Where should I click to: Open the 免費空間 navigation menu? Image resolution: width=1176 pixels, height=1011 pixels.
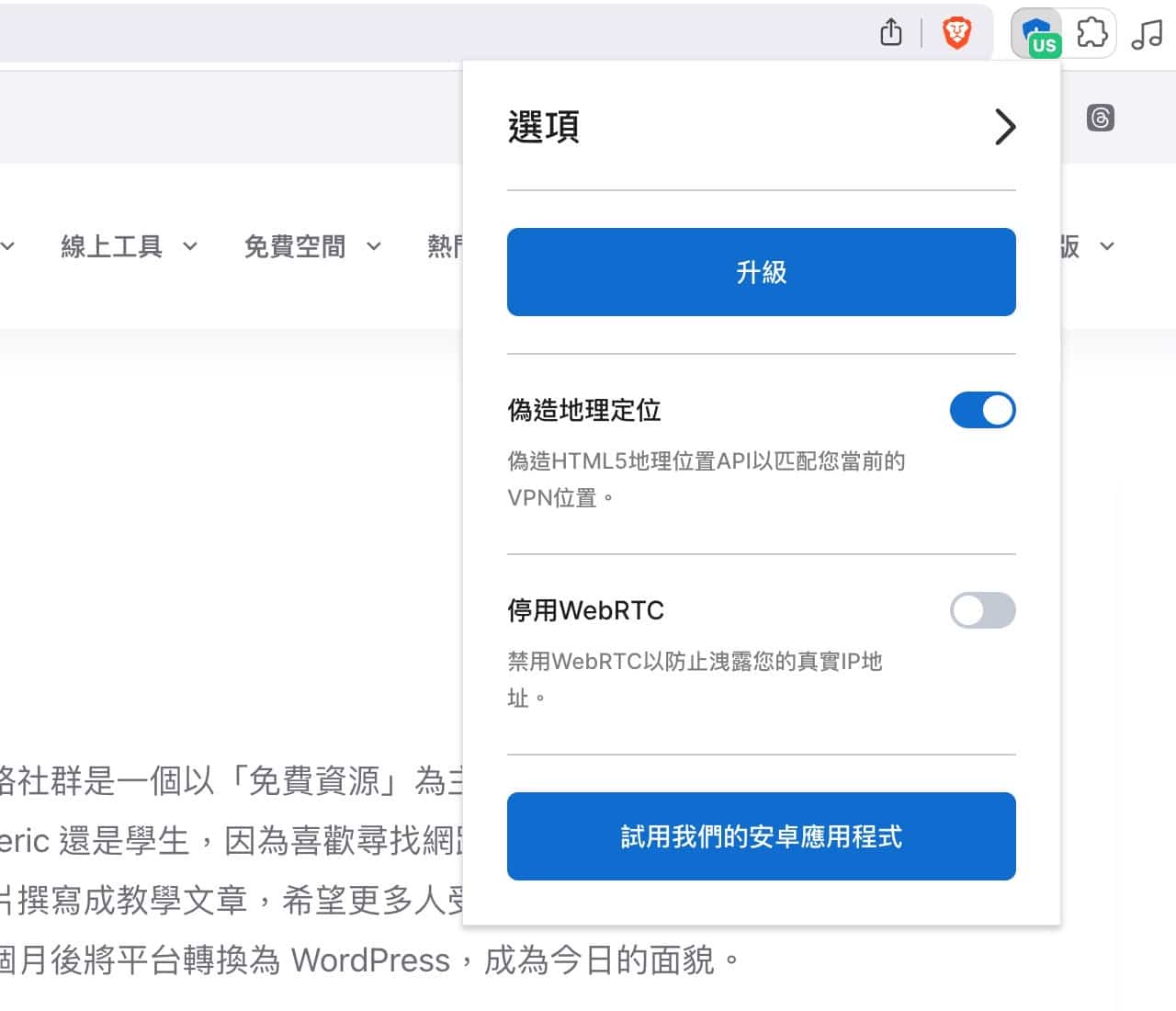pos(294,246)
